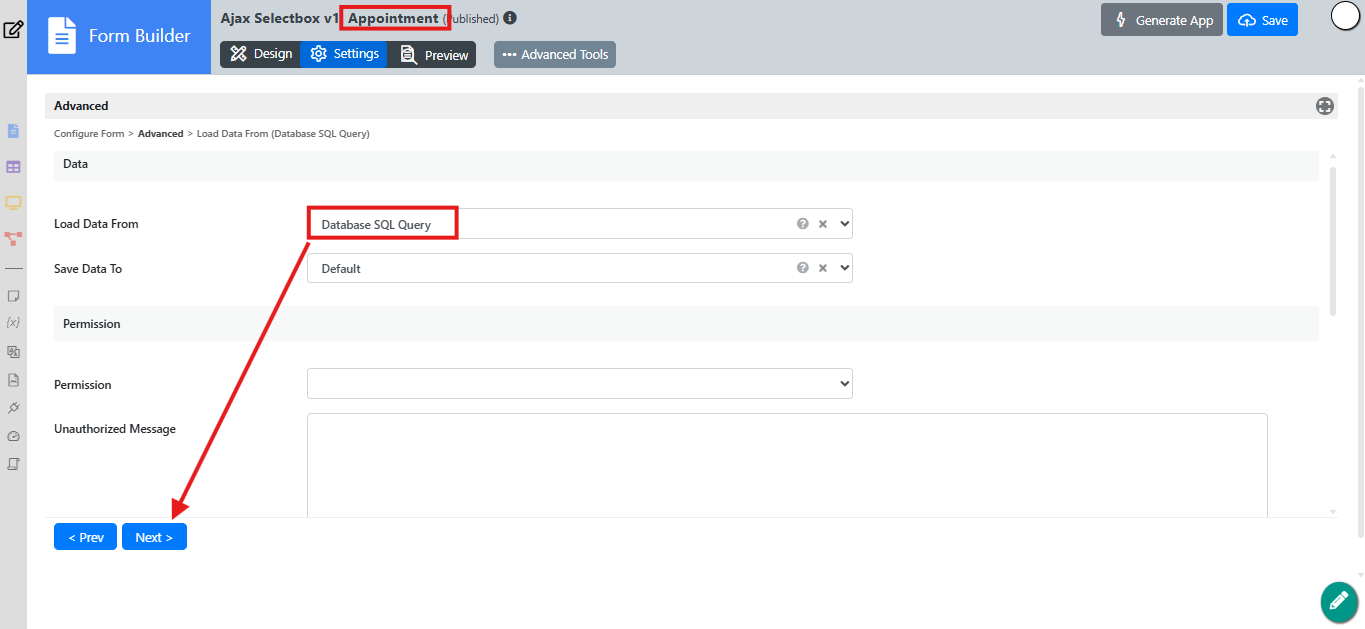
Task: Expand the Load Data From dropdown
Action: 845,224
